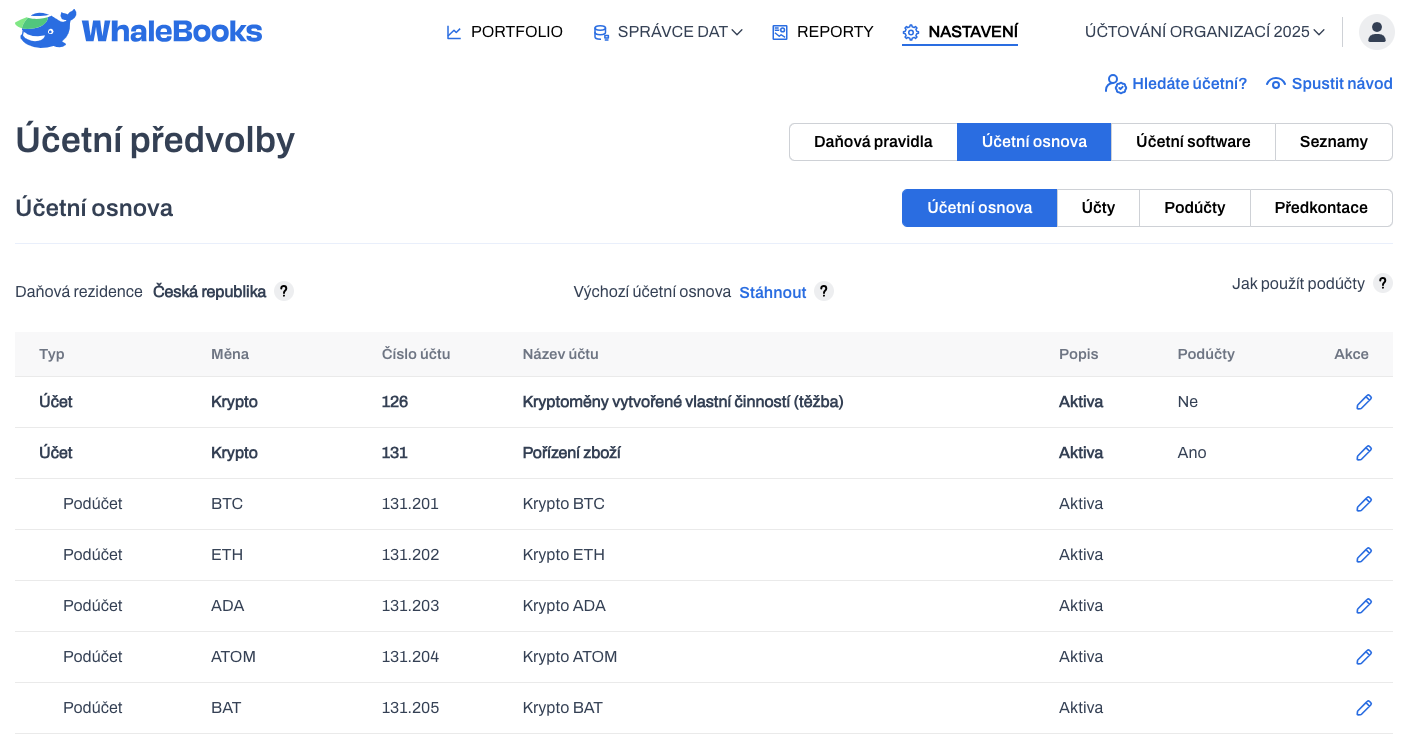This screenshot has width=1408, height=741.
Task: Click the Jak použít podúčty text
Action: 1298,284
